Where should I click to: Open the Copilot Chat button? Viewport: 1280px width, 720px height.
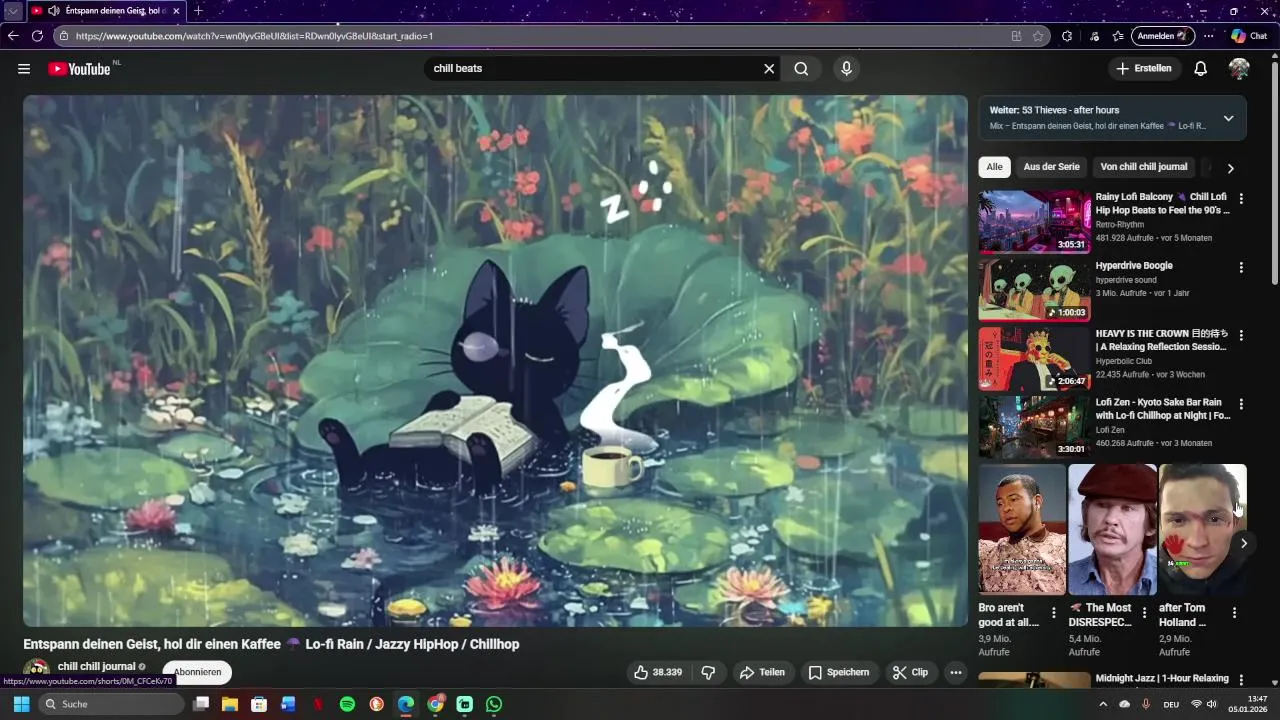point(1250,36)
